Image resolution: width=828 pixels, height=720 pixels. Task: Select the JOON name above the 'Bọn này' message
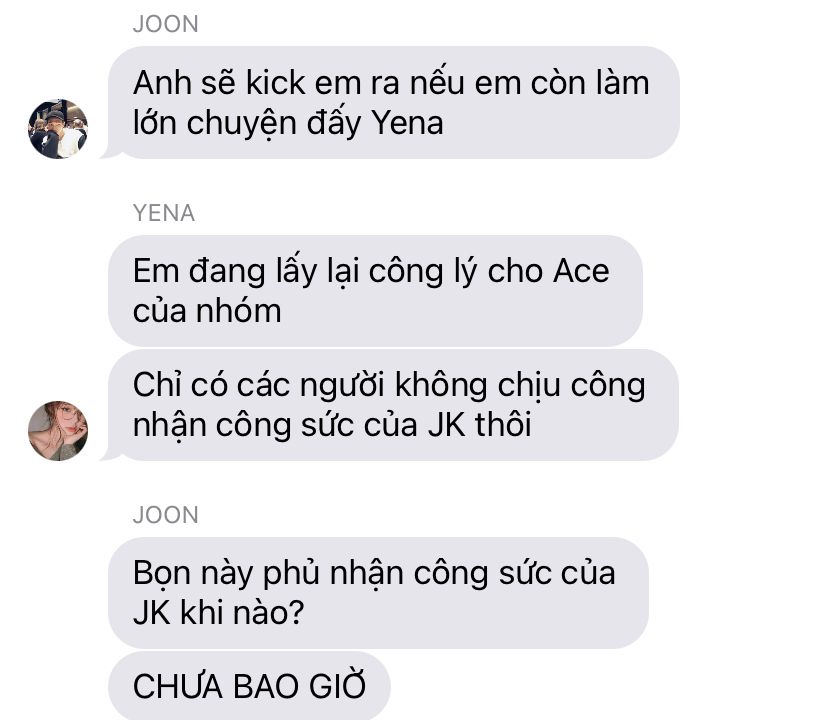[x=166, y=515]
